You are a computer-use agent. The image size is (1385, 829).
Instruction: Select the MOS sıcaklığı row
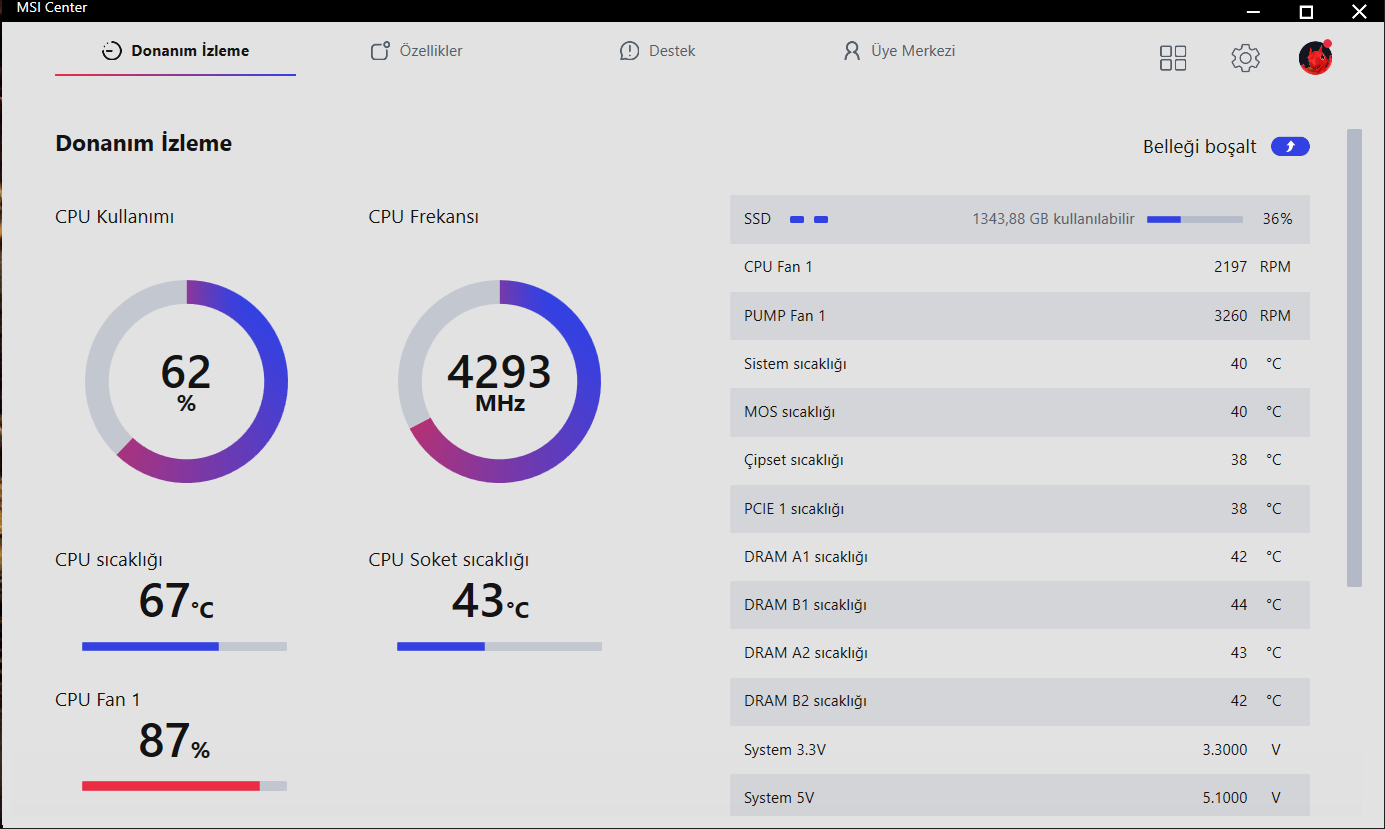[1020, 412]
